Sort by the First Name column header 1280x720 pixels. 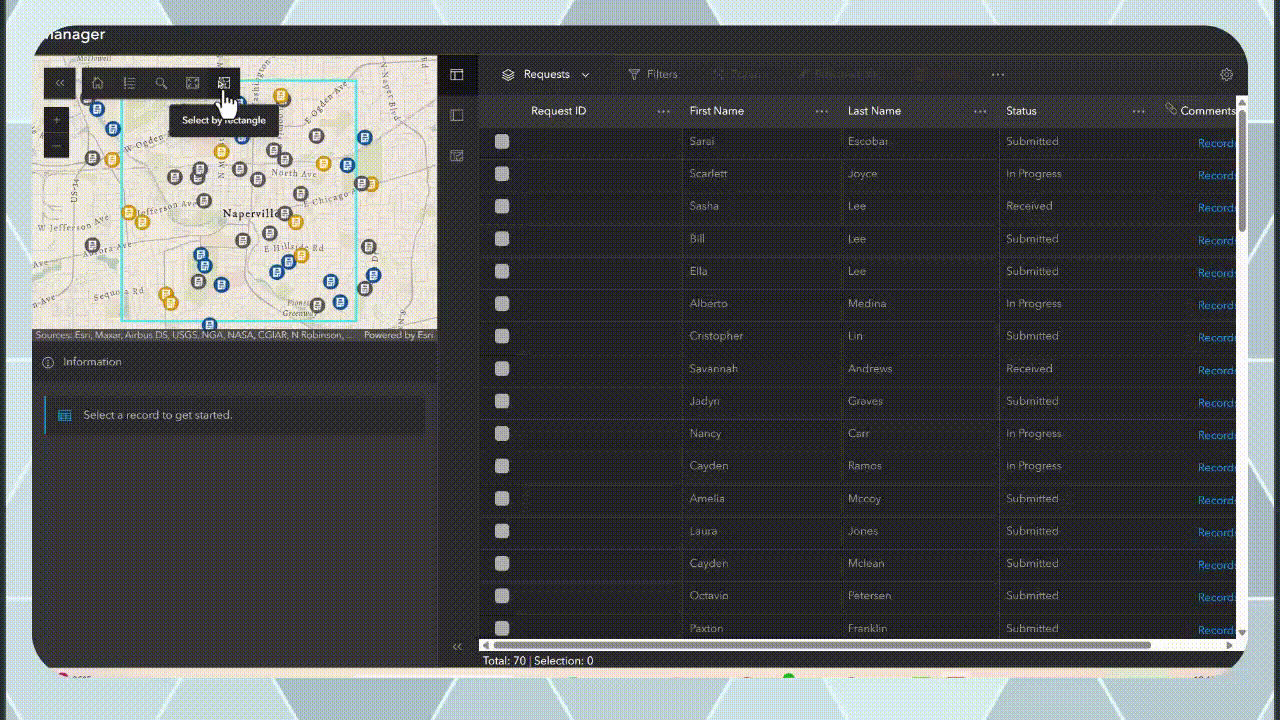click(717, 111)
